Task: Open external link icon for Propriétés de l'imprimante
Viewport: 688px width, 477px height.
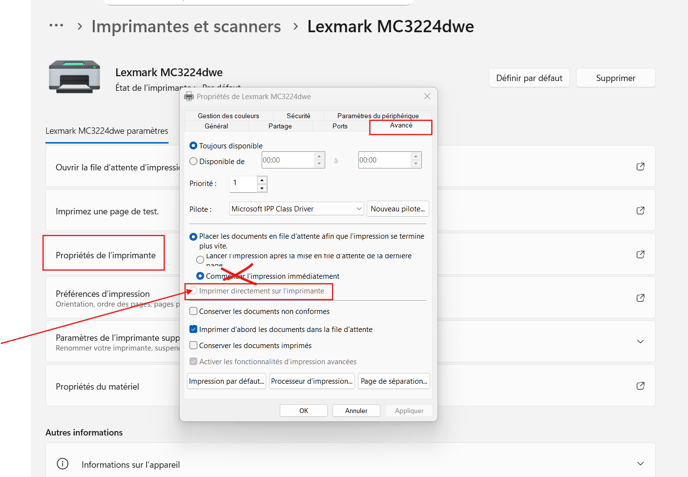Action: pos(640,254)
